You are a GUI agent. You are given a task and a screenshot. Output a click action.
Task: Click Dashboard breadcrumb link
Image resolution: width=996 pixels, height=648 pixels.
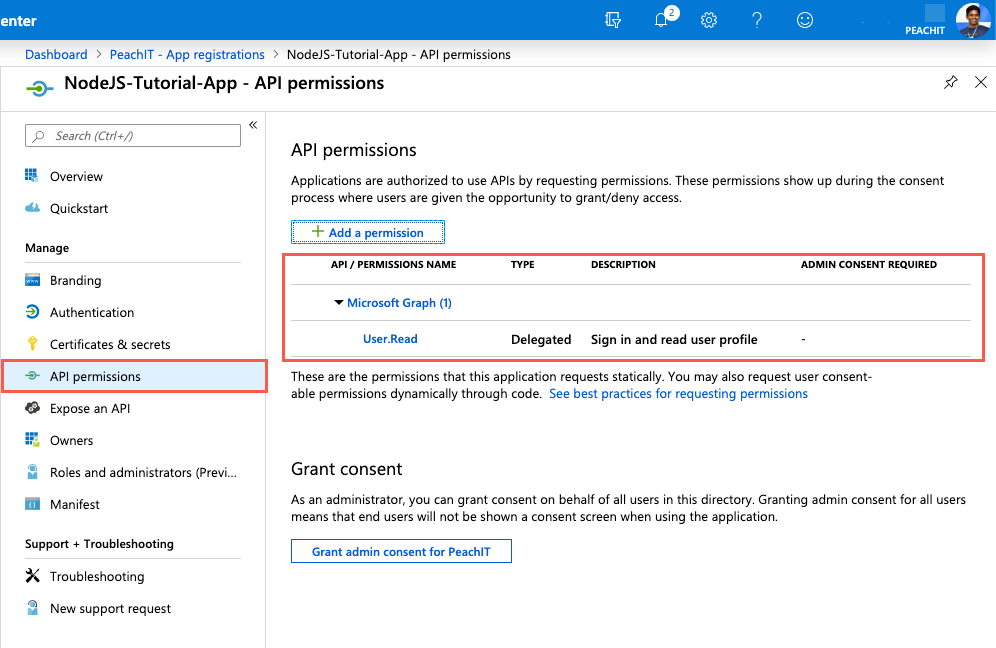[56, 55]
